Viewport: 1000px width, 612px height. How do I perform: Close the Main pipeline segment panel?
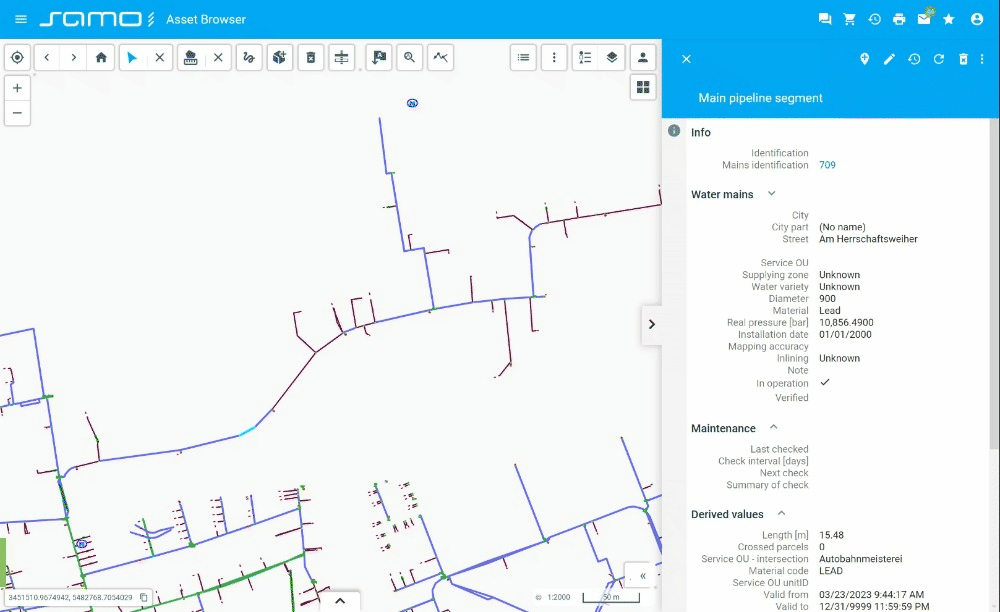tap(686, 59)
